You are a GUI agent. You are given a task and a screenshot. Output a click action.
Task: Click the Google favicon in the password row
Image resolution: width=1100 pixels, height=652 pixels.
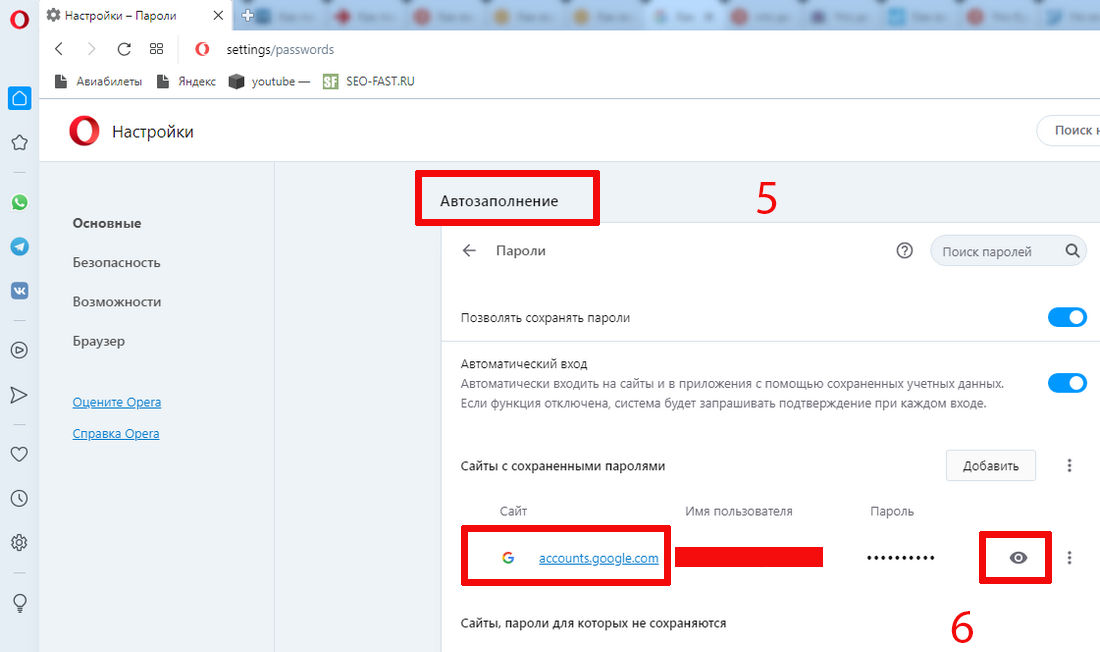pyautogui.click(x=509, y=558)
